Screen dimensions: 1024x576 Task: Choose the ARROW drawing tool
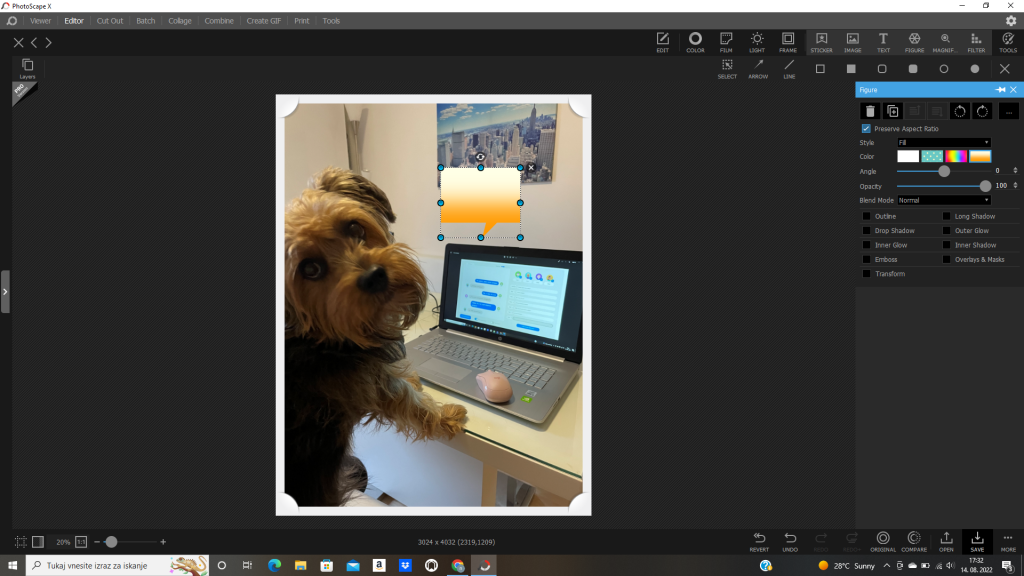pyautogui.click(x=758, y=69)
